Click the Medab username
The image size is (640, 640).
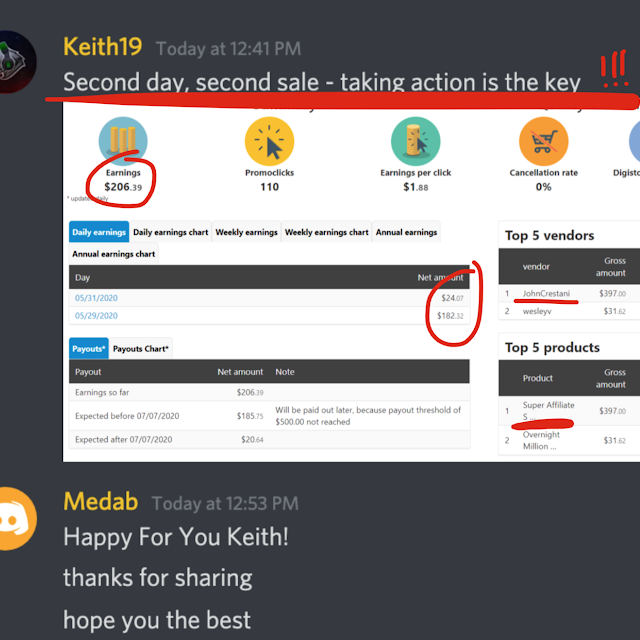click(x=100, y=501)
